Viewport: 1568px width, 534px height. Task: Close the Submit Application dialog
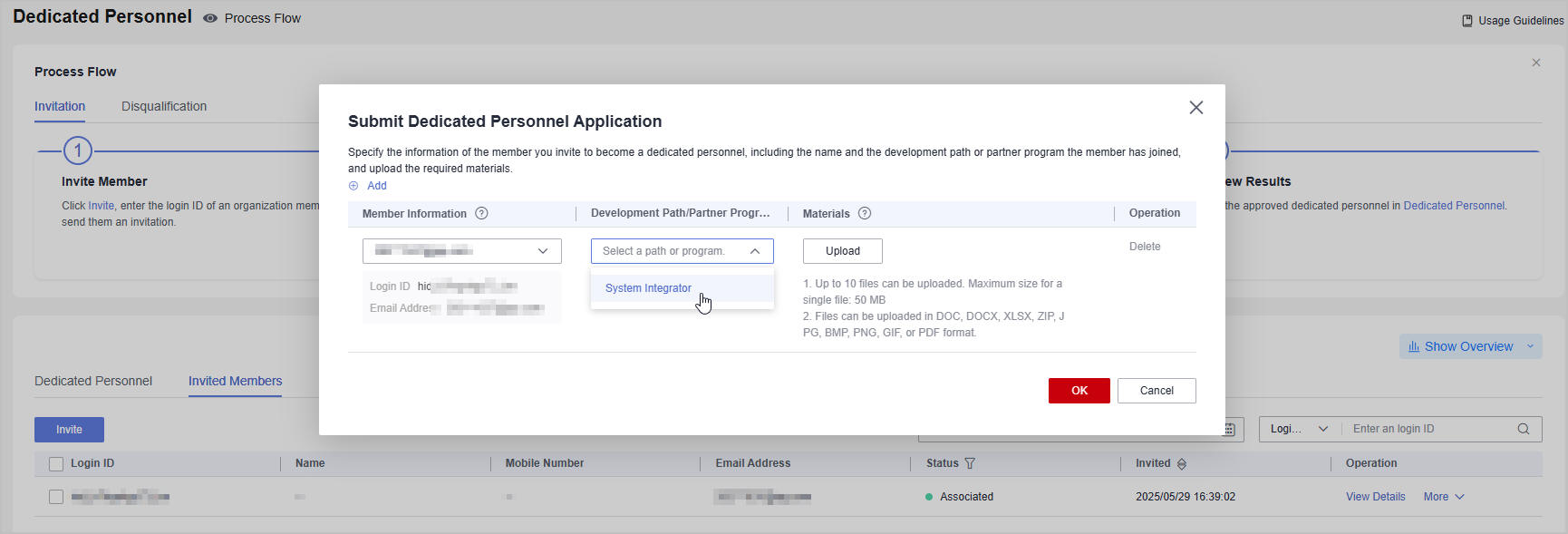1195,108
